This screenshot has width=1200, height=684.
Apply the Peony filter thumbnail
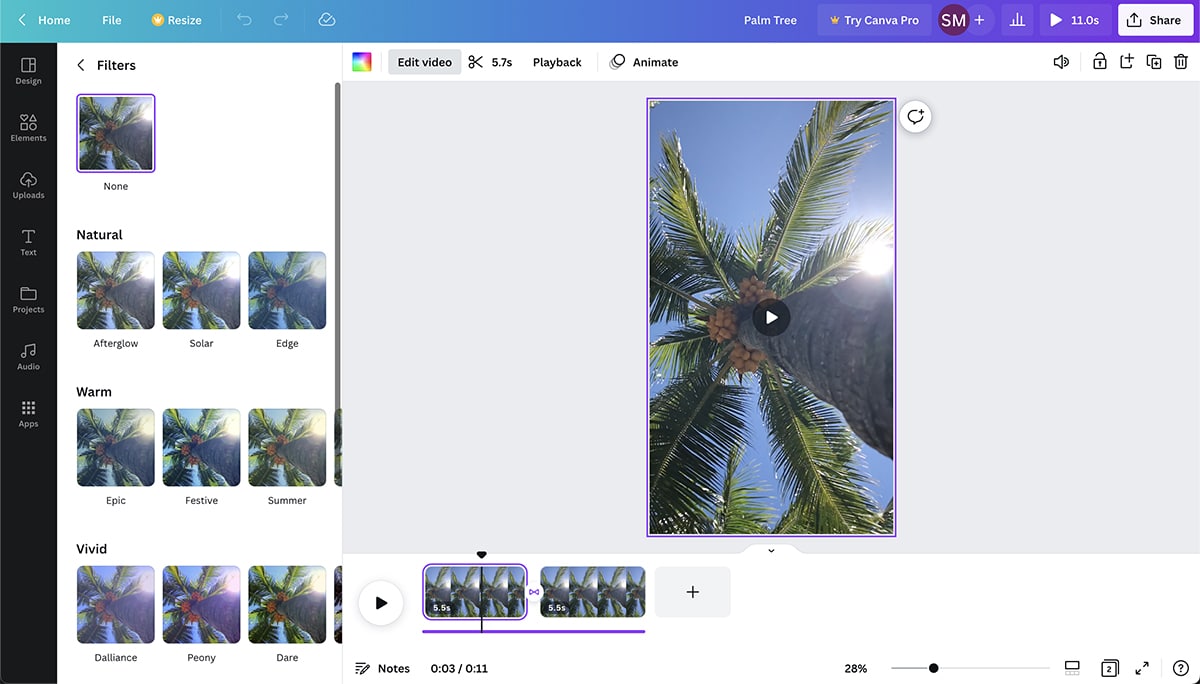pyautogui.click(x=201, y=604)
